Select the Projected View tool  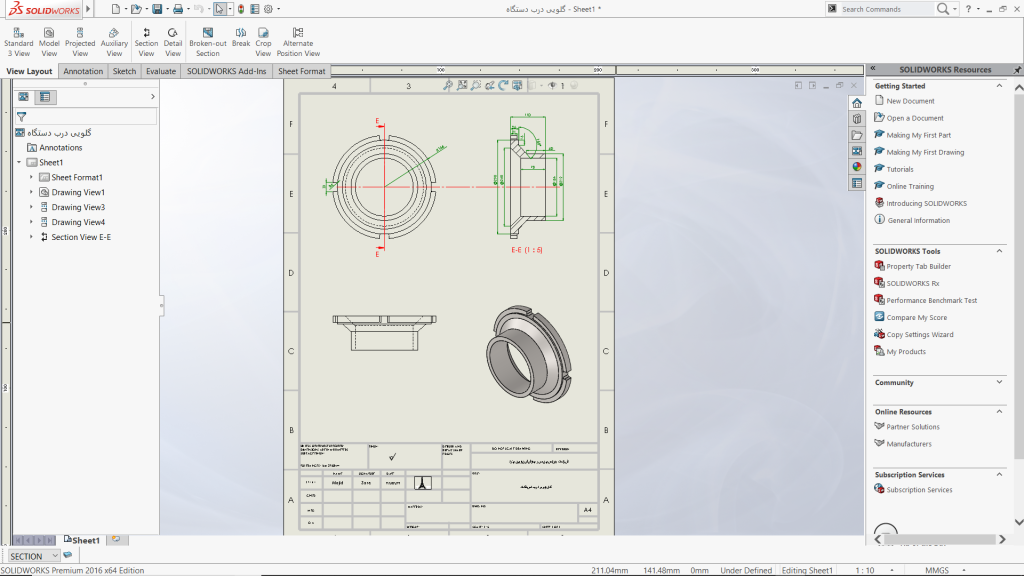(x=80, y=41)
